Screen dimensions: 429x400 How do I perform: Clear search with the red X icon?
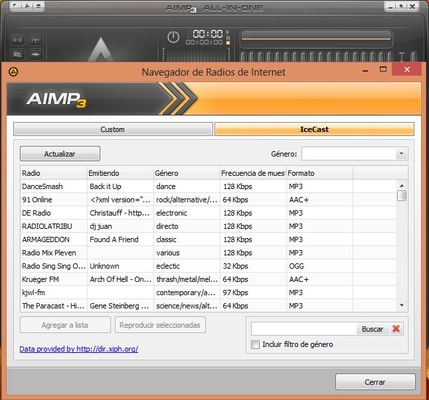[396, 329]
